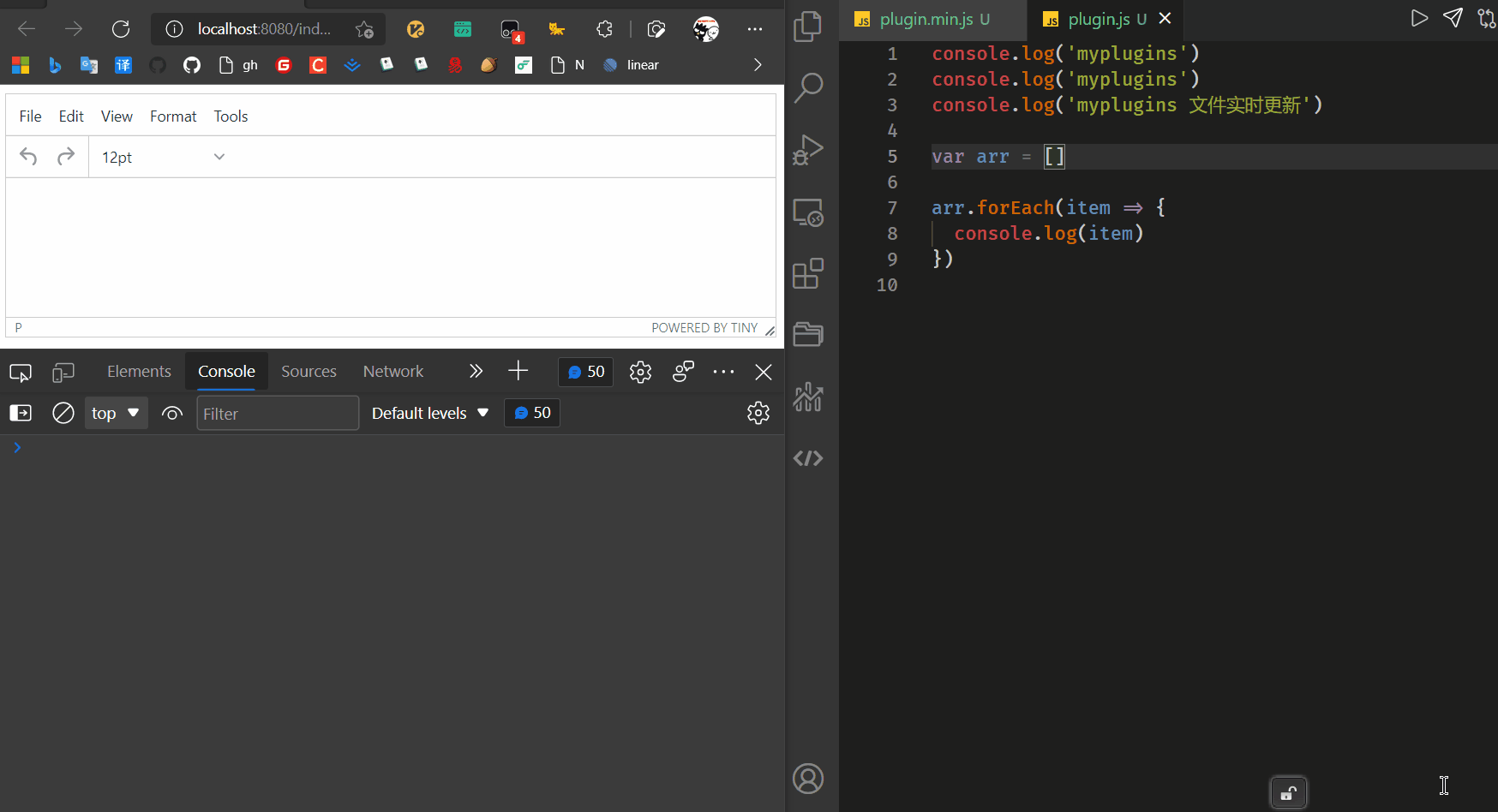Show more DevTools tabs
The image size is (1498, 812).
pyautogui.click(x=476, y=372)
